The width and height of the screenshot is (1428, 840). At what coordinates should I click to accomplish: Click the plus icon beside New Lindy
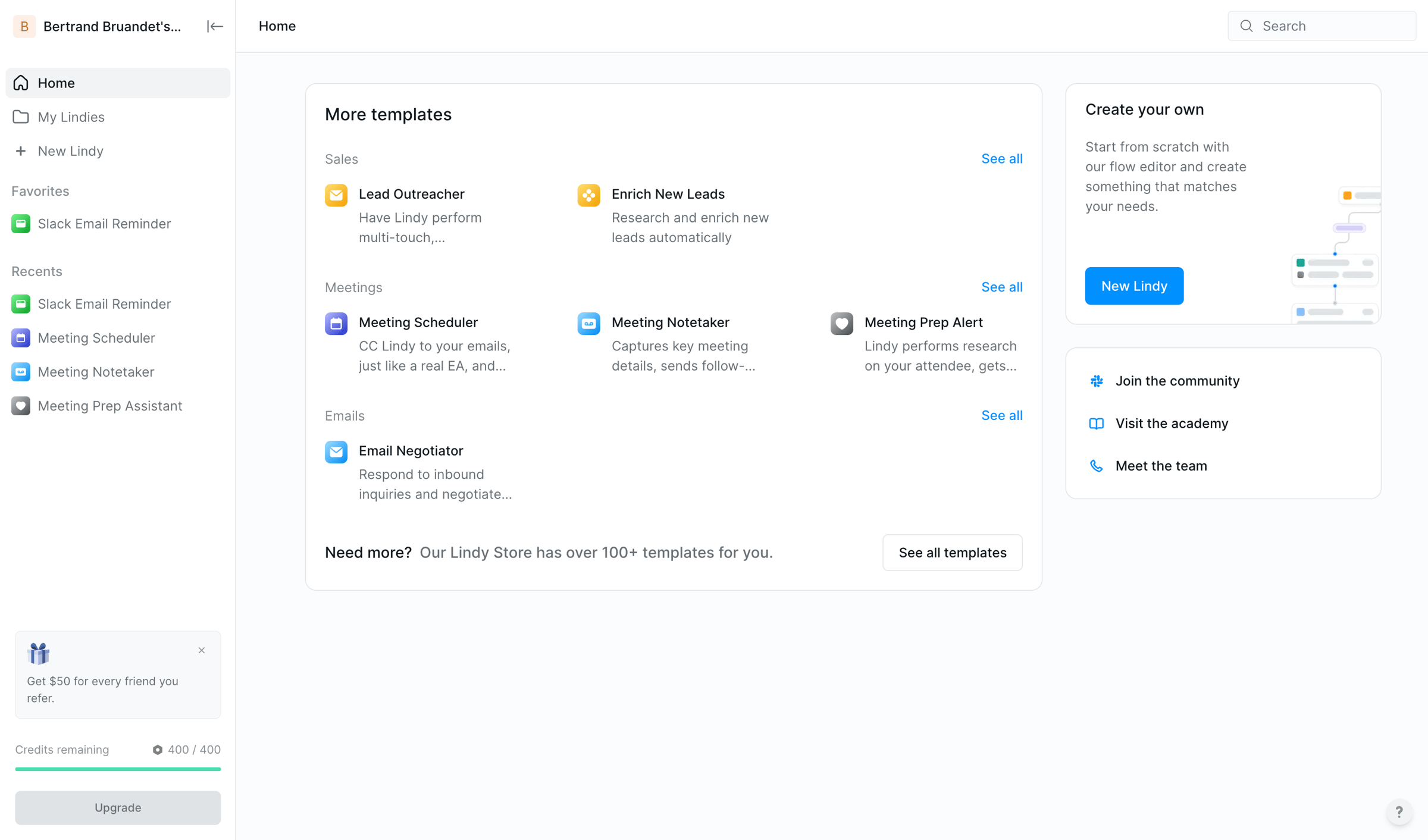pyautogui.click(x=21, y=151)
